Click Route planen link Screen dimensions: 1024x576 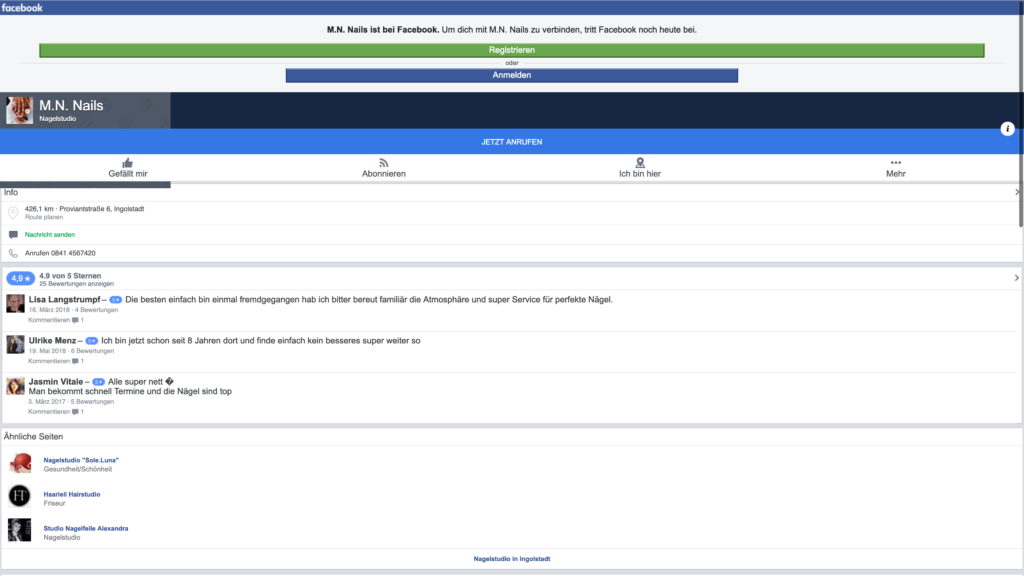click(x=44, y=217)
